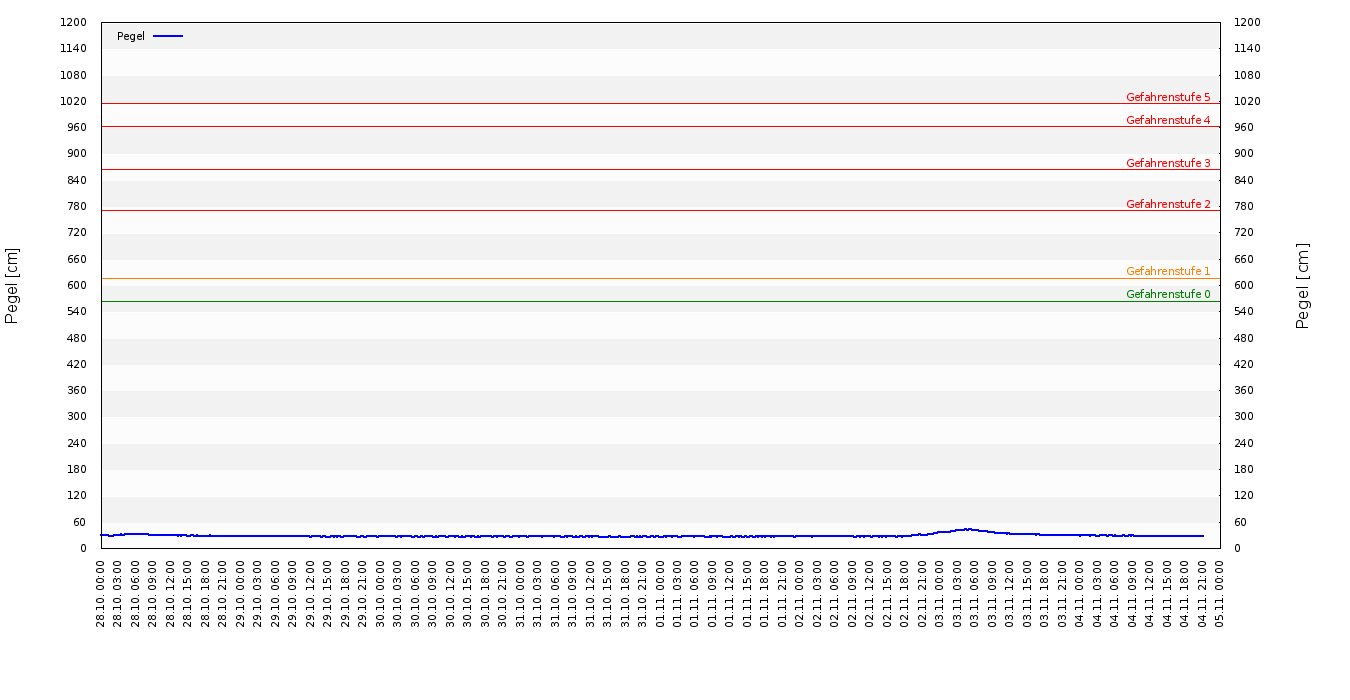Select the 01.11. 00:00 time label

tap(660, 593)
